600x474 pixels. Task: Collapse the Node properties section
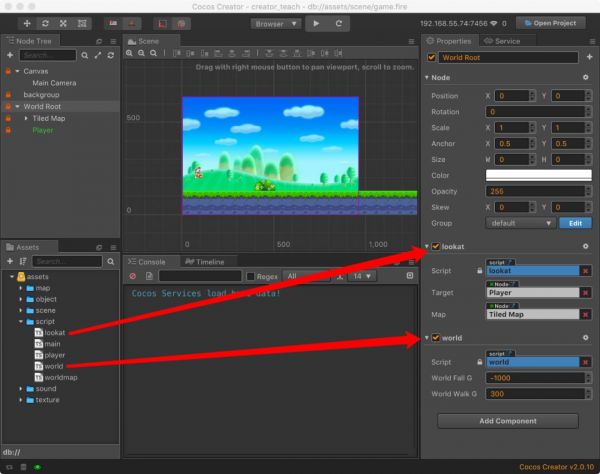tap(426, 77)
